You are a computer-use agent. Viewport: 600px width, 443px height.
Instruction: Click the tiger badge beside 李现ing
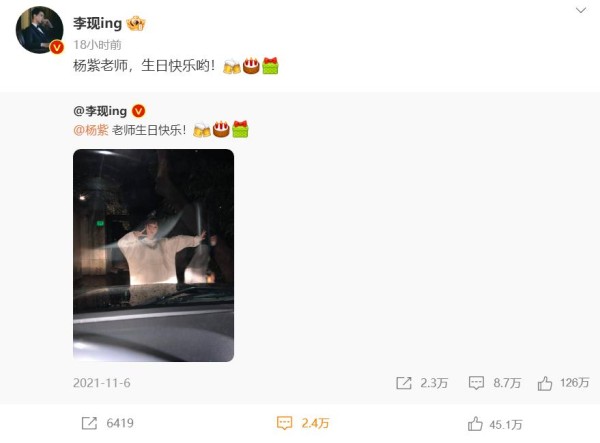click(x=136, y=24)
